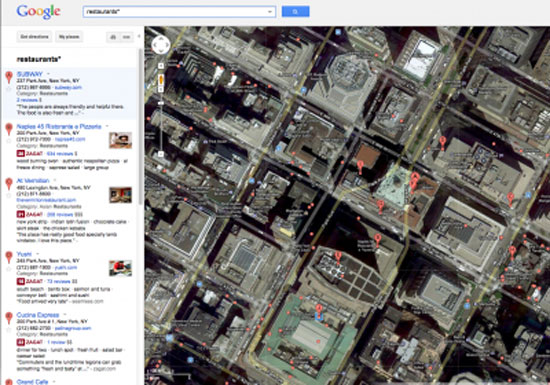
Task: Click the zoom out minus on map
Action: pos(161,154)
